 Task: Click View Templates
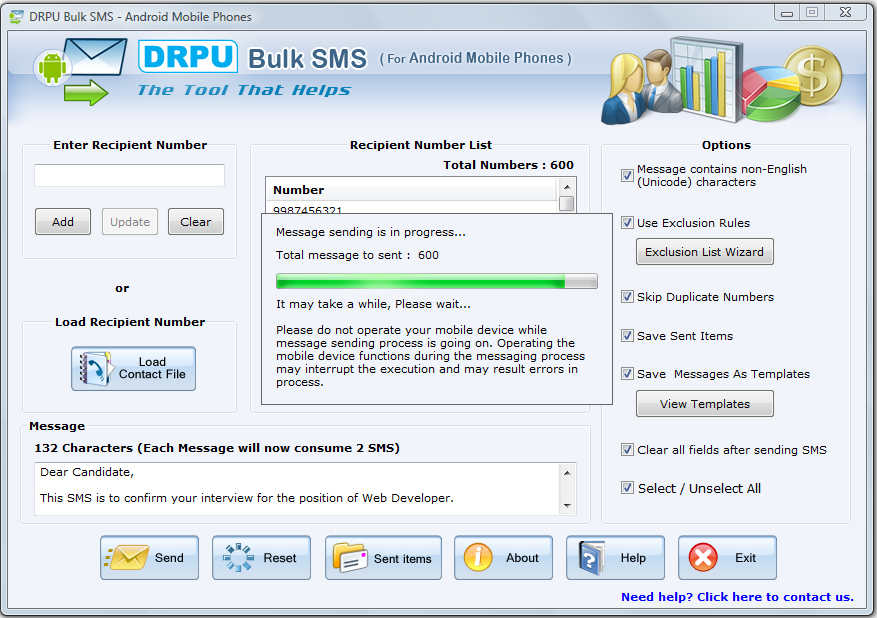point(704,403)
